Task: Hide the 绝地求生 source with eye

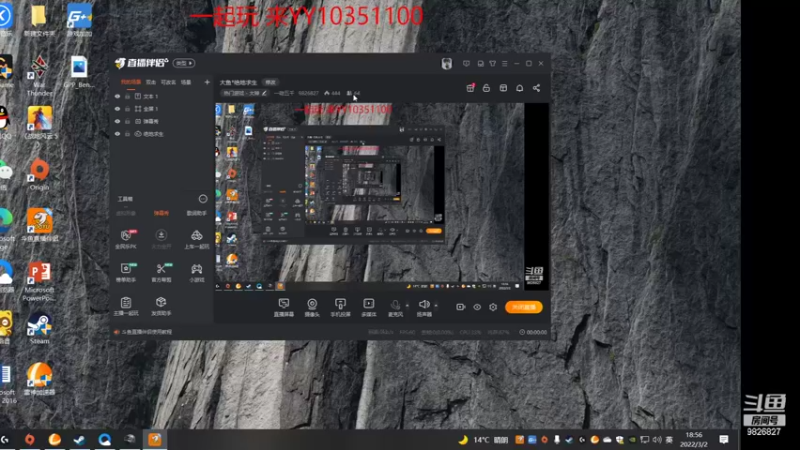Action: click(x=117, y=134)
